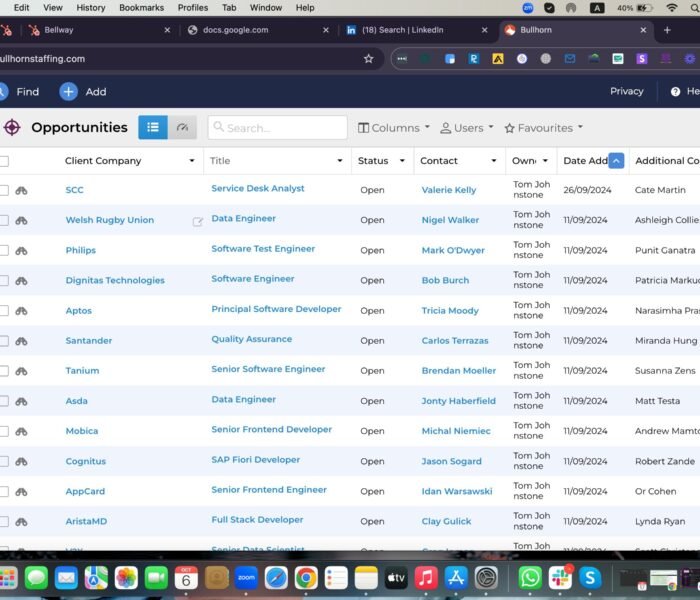
Task: Open the Favourites dropdown
Action: tap(543, 128)
